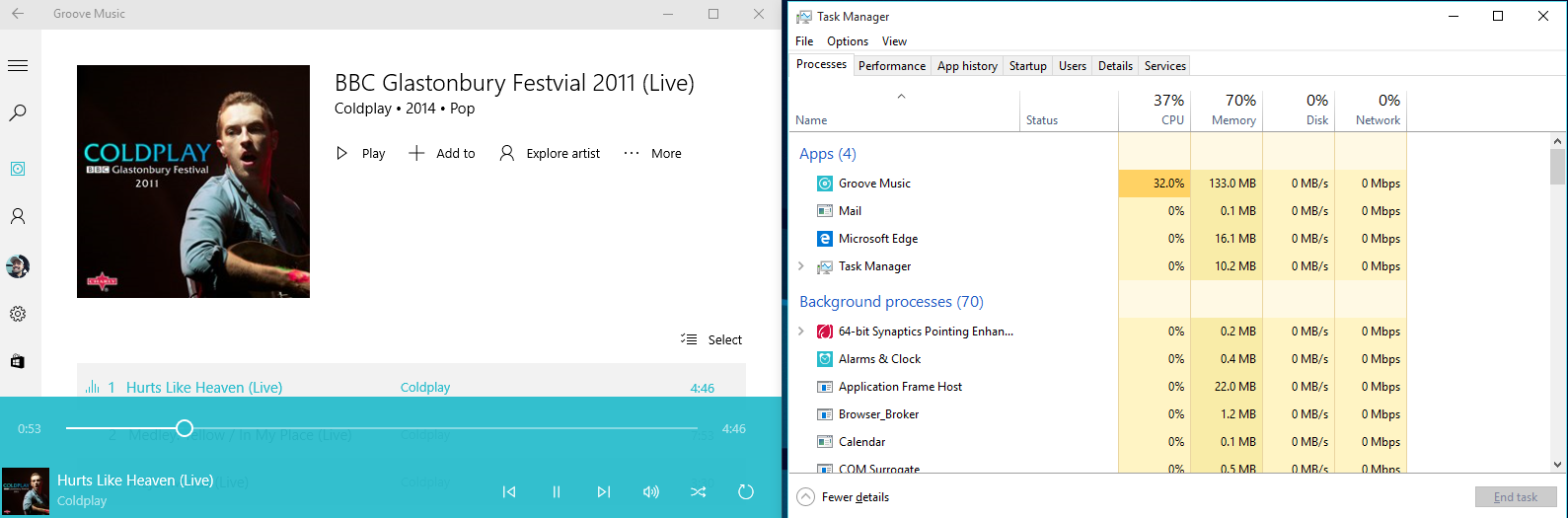This screenshot has height=518, width=1568.
Task: Click the Select songs button
Action: coord(711,339)
